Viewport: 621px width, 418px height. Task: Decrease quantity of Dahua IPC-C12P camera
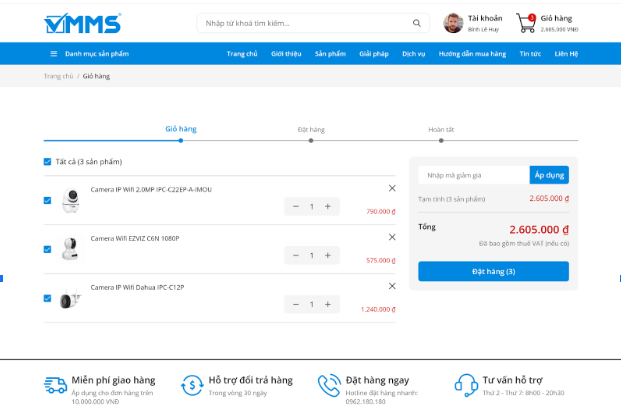[x=295, y=304]
